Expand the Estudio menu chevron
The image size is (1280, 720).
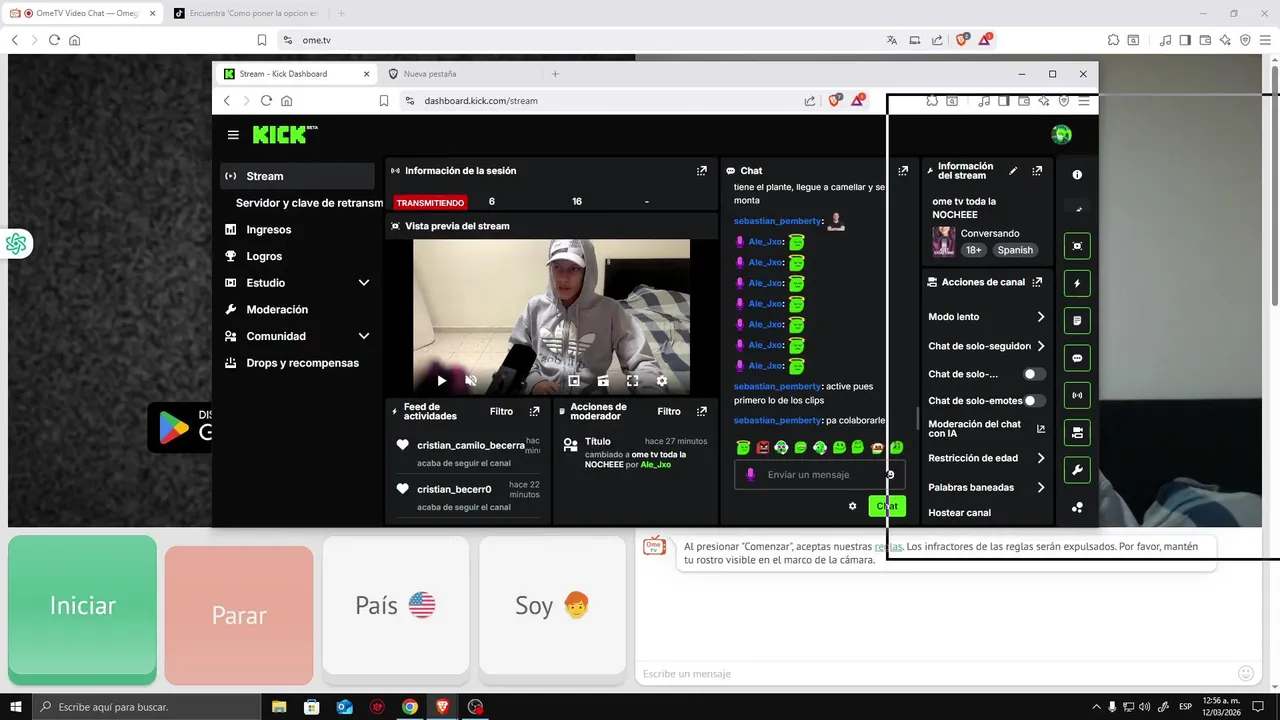pyautogui.click(x=364, y=283)
